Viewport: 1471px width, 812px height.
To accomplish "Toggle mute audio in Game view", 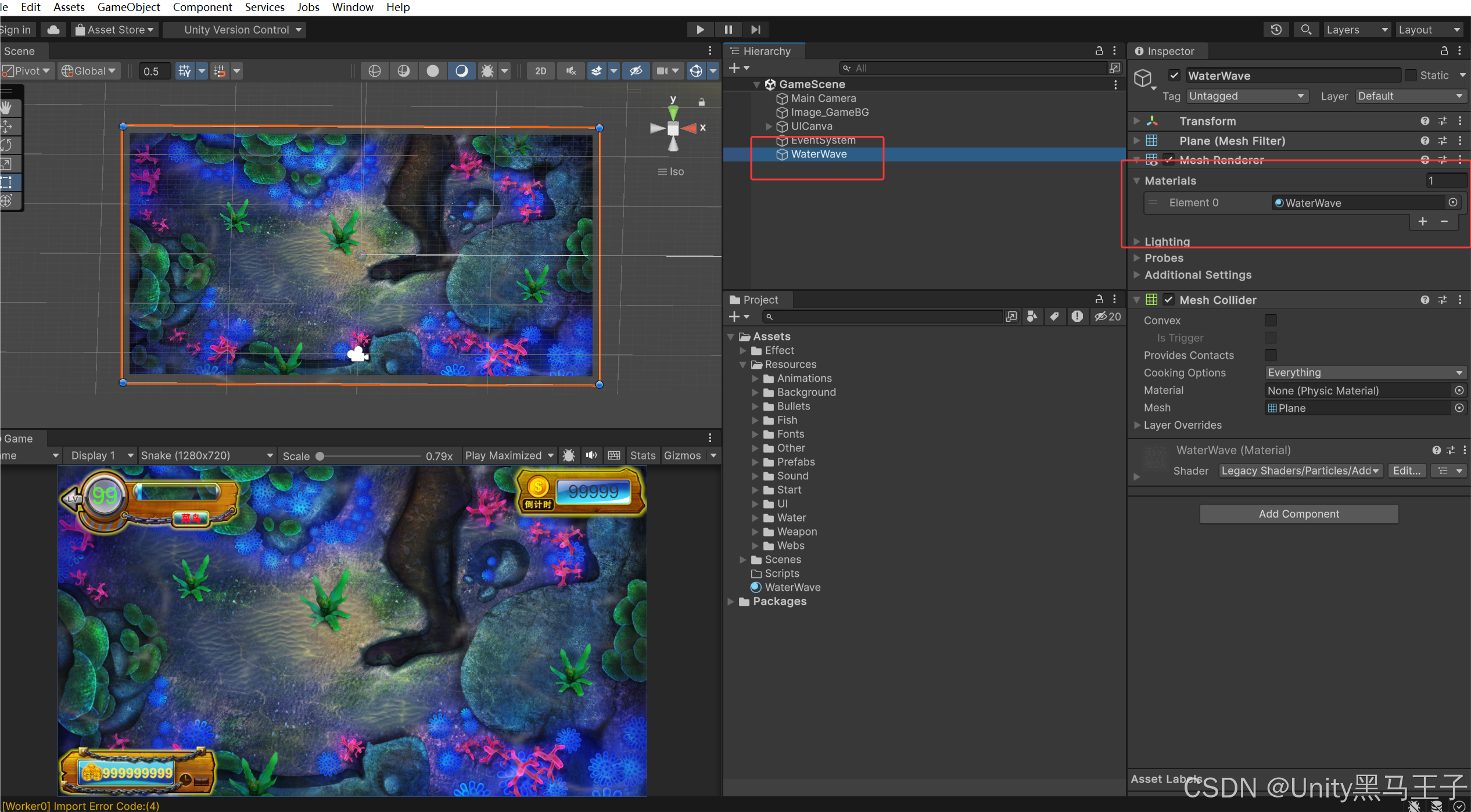I will pos(591,455).
